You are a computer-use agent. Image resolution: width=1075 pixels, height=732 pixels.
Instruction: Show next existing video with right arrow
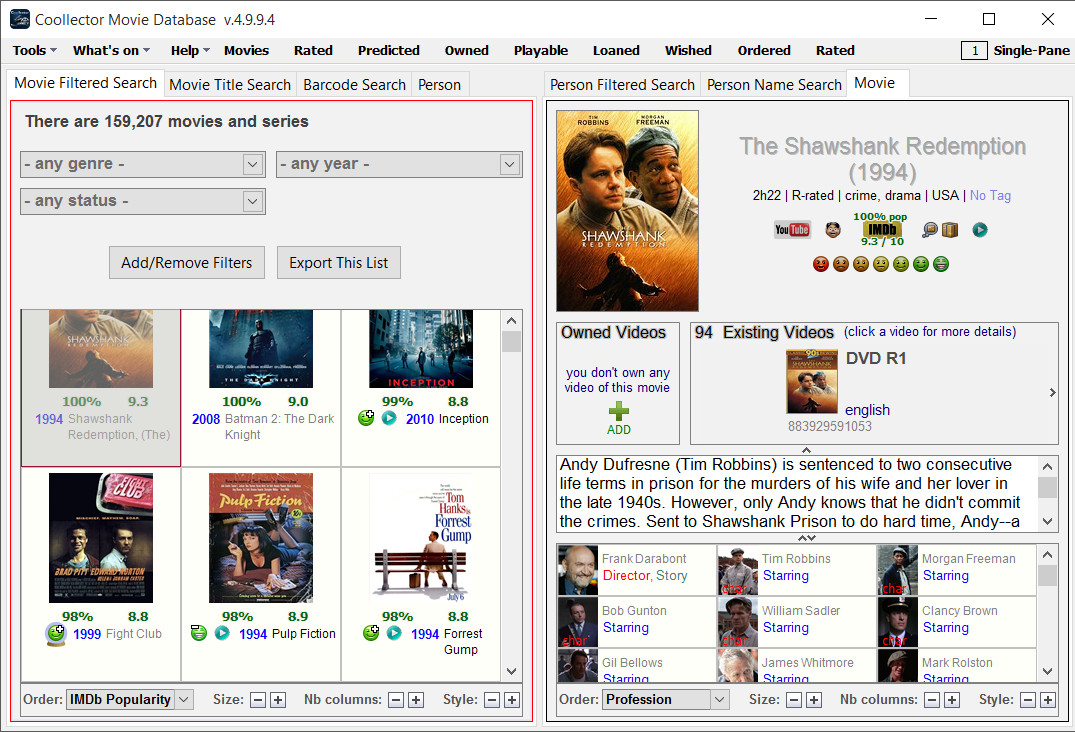pyautogui.click(x=1052, y=393)
